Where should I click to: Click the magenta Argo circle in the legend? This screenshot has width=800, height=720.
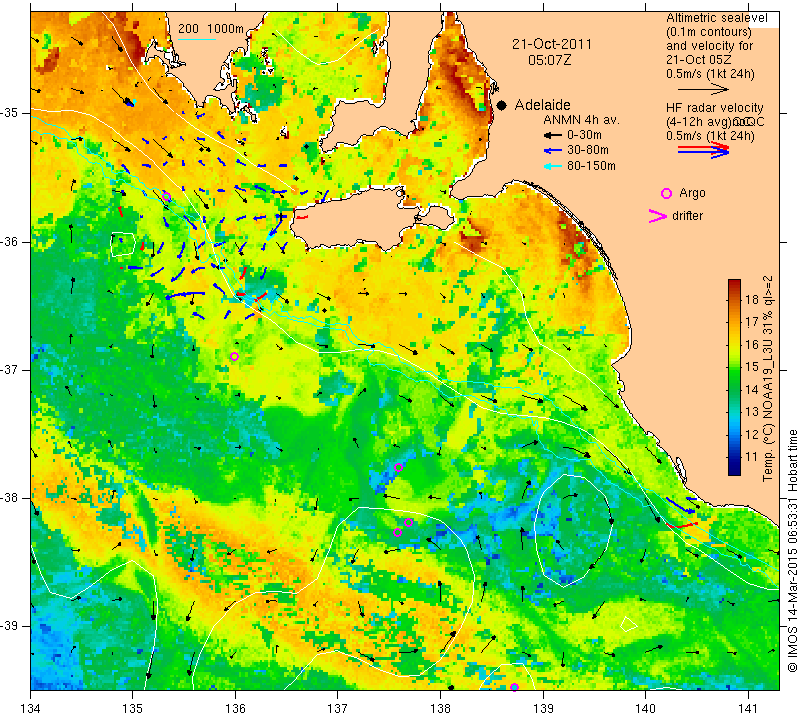pyautogui.click(x=666, y=193)
